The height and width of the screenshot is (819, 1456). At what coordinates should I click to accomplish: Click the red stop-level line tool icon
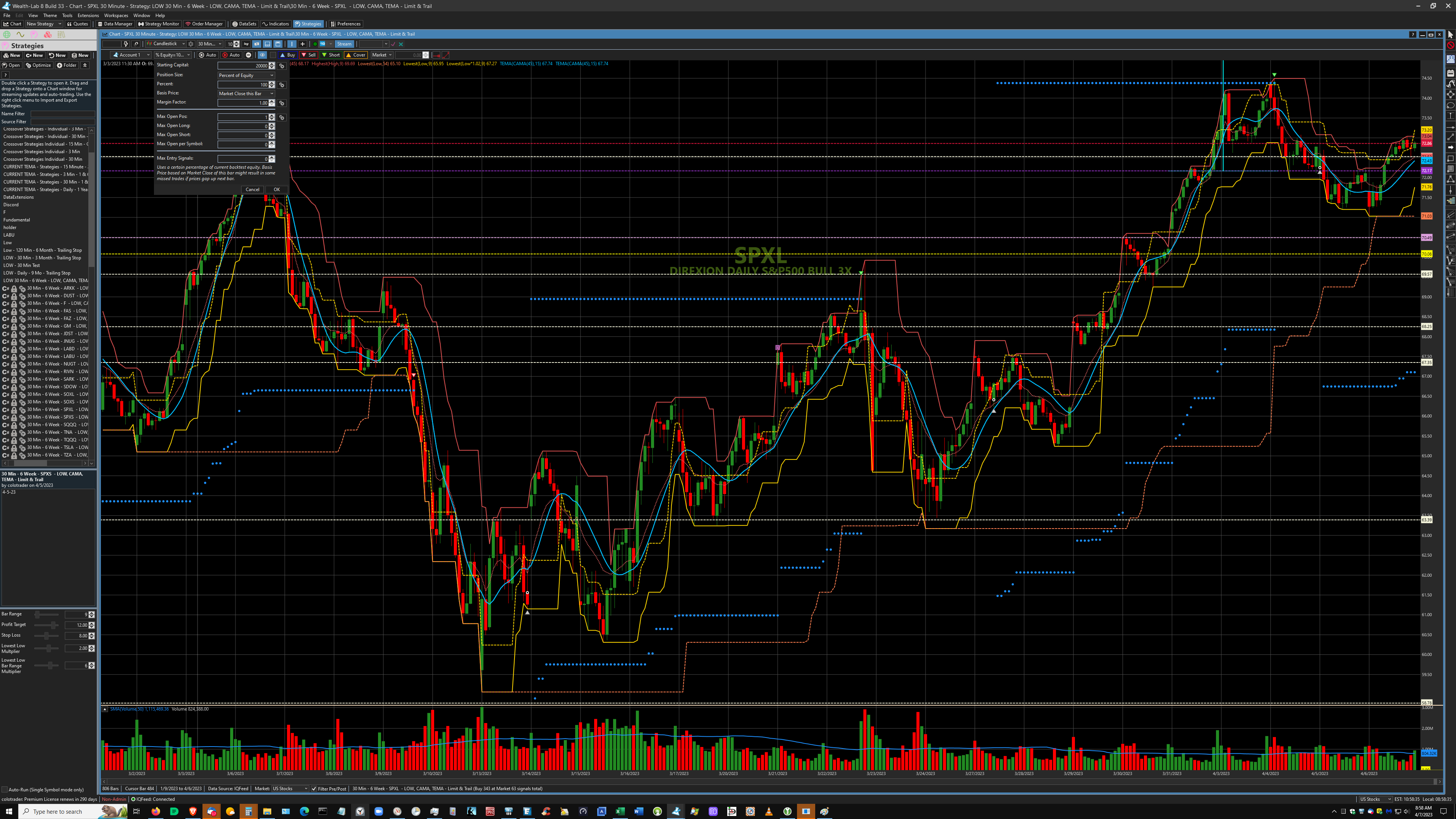[436, 55]
